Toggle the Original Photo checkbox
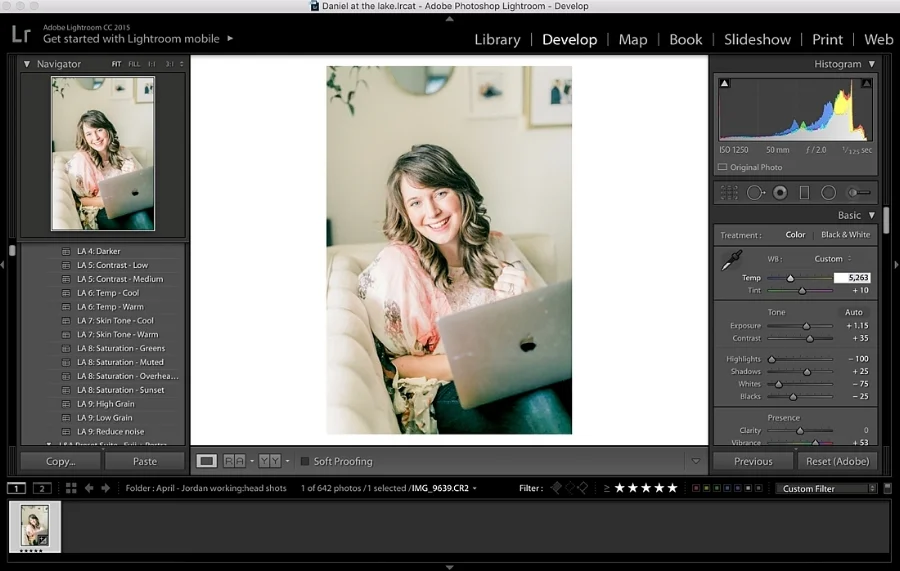Viewport: 900px width, 571px height. 723,167
